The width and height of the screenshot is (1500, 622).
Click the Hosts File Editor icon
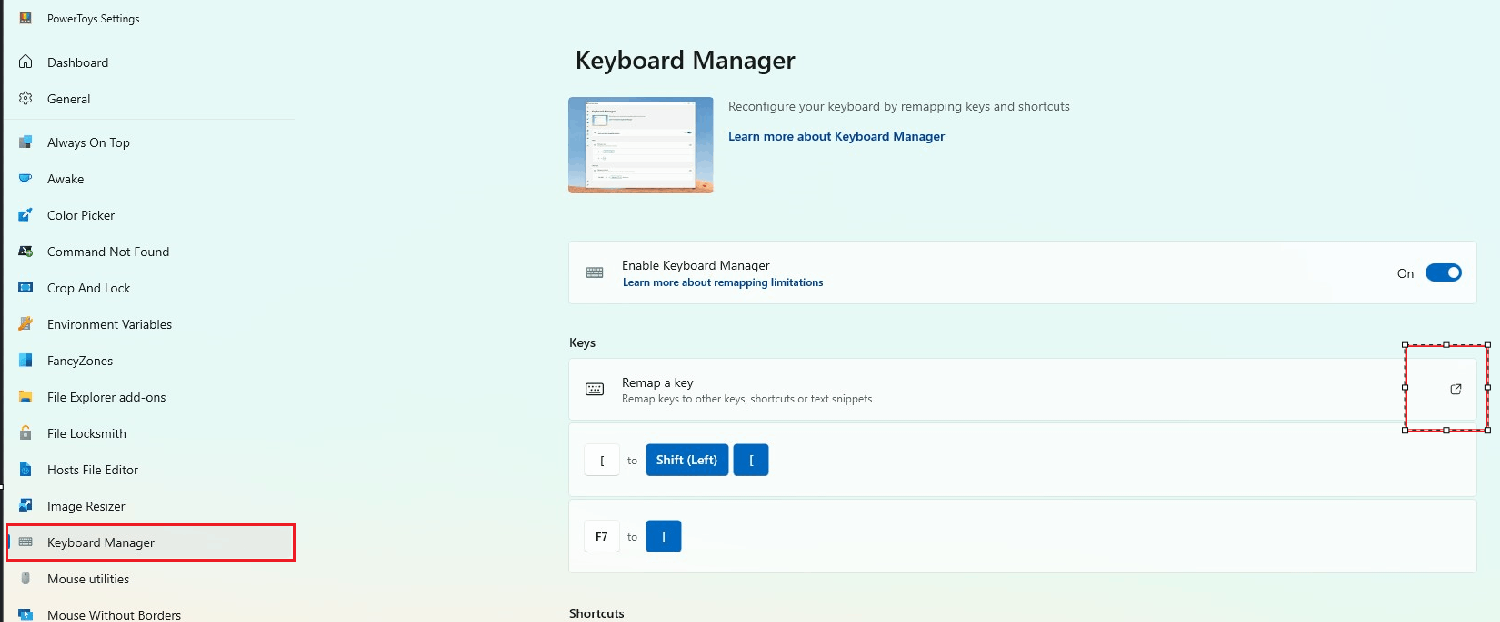pos(26,469)
